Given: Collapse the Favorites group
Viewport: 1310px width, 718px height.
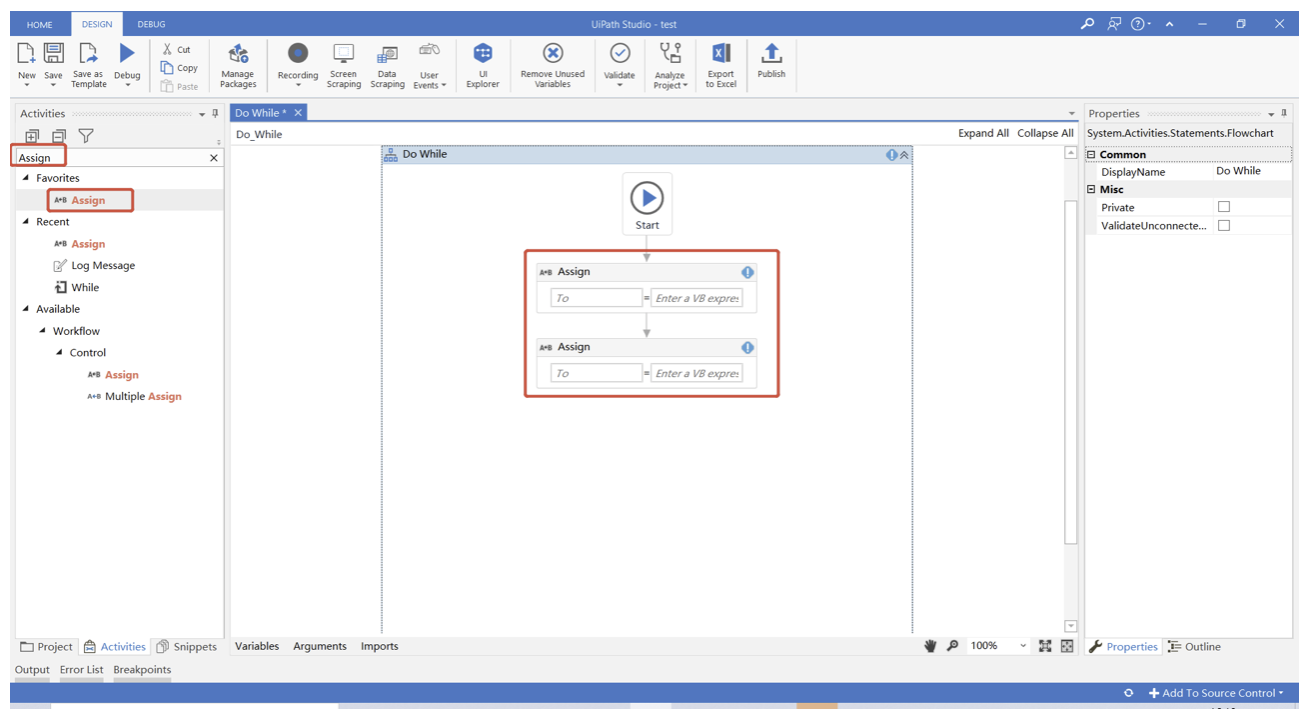Looking at the screenshot, I should coord(26,178).
